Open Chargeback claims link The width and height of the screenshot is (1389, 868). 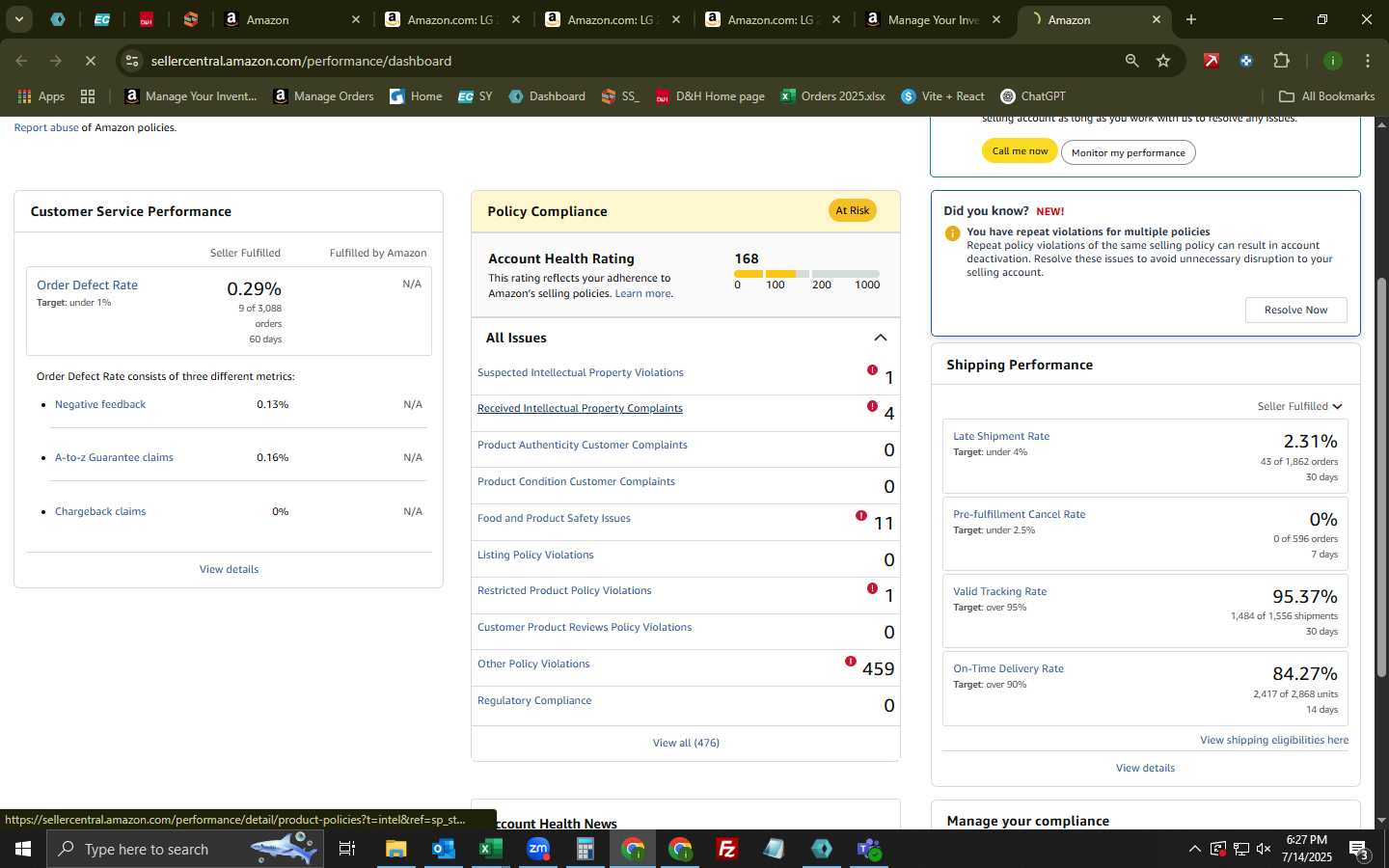pyautogui.click(x=100, y=512)
